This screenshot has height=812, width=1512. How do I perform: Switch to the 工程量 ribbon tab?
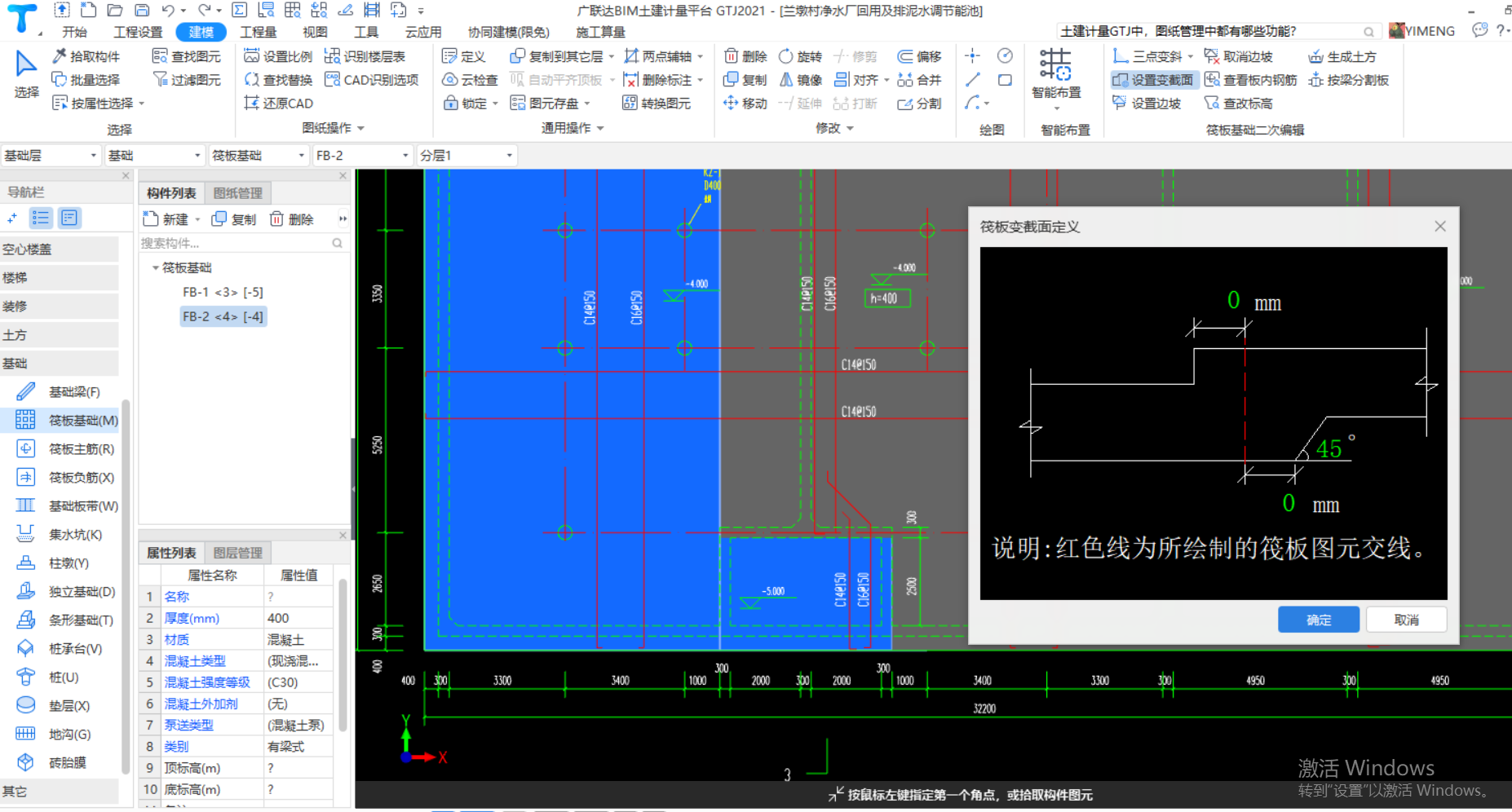(x=259, y=32)
